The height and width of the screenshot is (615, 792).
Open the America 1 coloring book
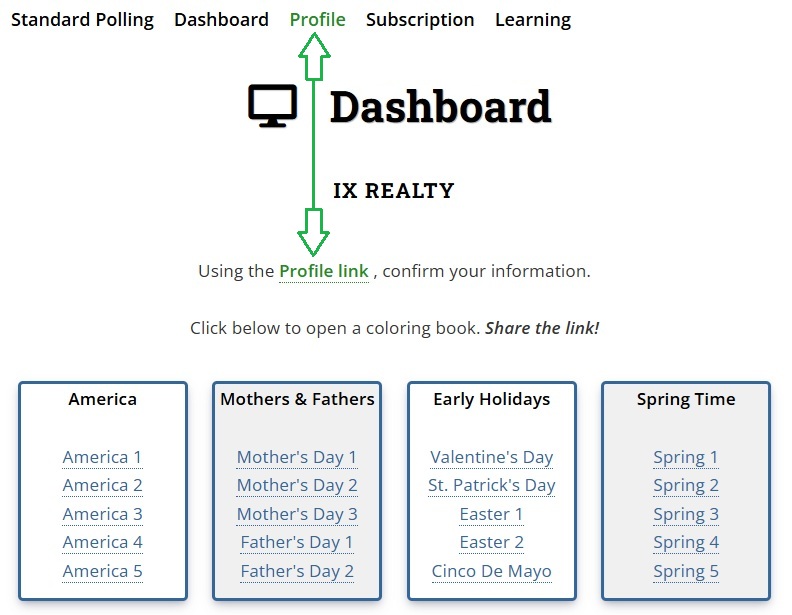(x=102, y=457)
